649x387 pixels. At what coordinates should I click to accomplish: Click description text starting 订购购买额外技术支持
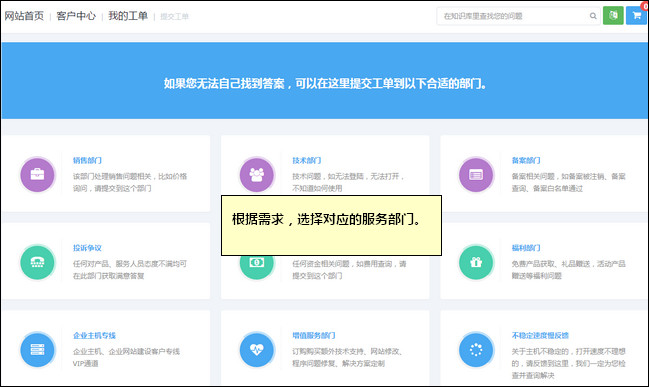pos(347,357)
